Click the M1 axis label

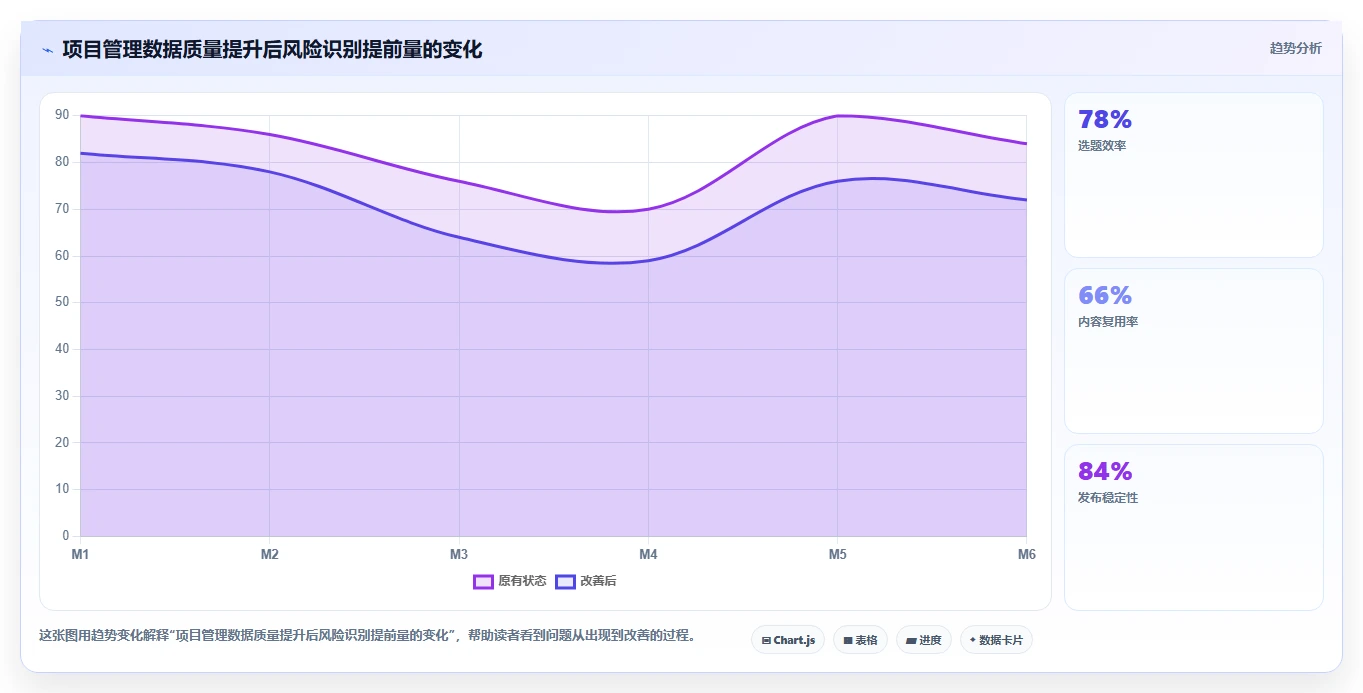click(80, 554)
